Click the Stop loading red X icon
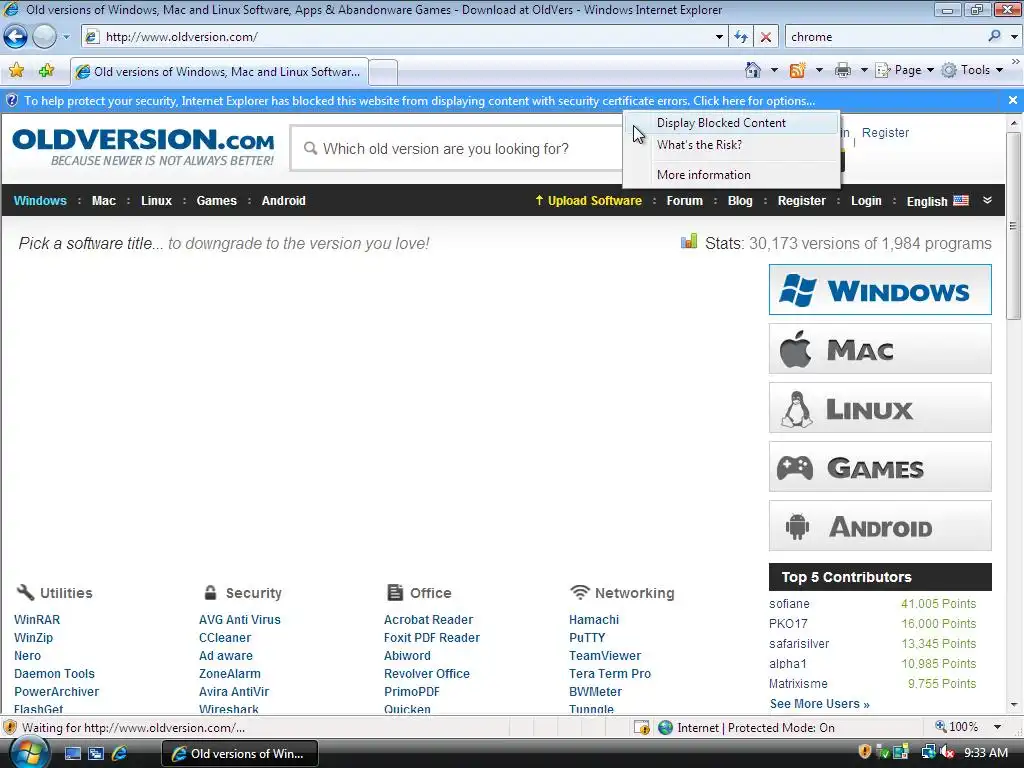Image resolution: width=1024 pixels, height=768 pixels. [x=766, y=37]
